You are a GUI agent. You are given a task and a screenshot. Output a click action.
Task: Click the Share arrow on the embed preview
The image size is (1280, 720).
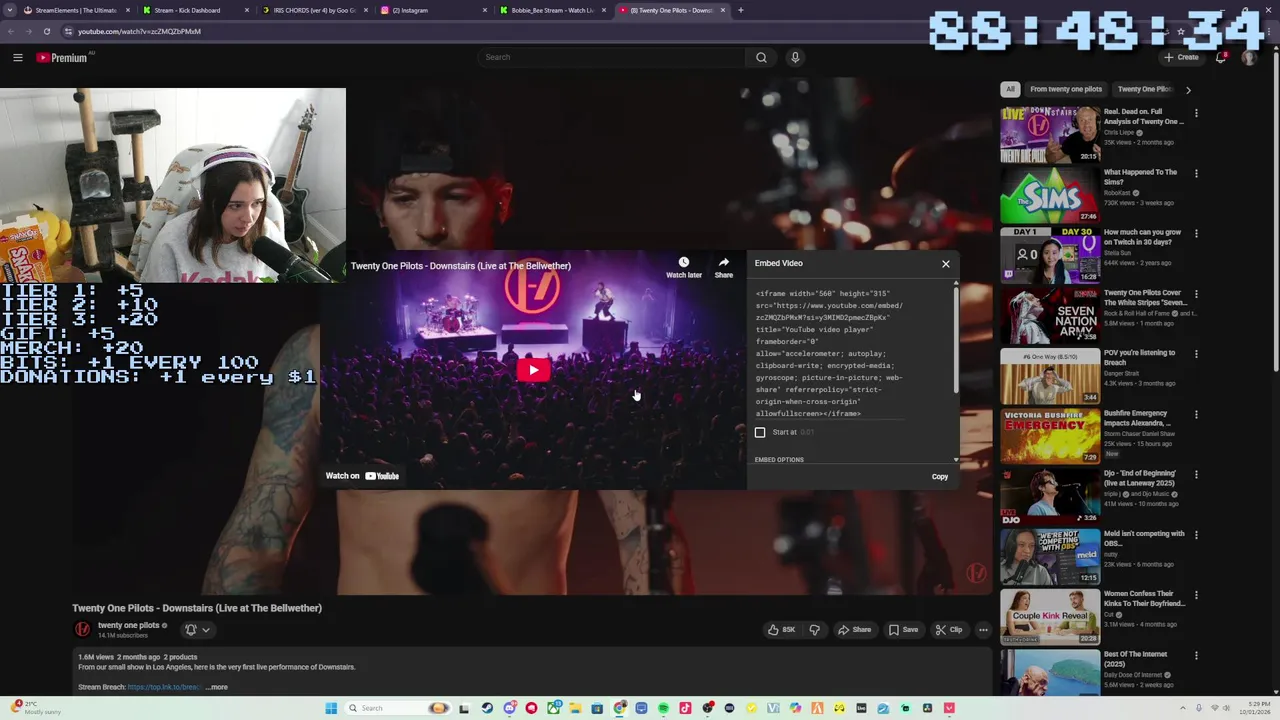point(723,267)
